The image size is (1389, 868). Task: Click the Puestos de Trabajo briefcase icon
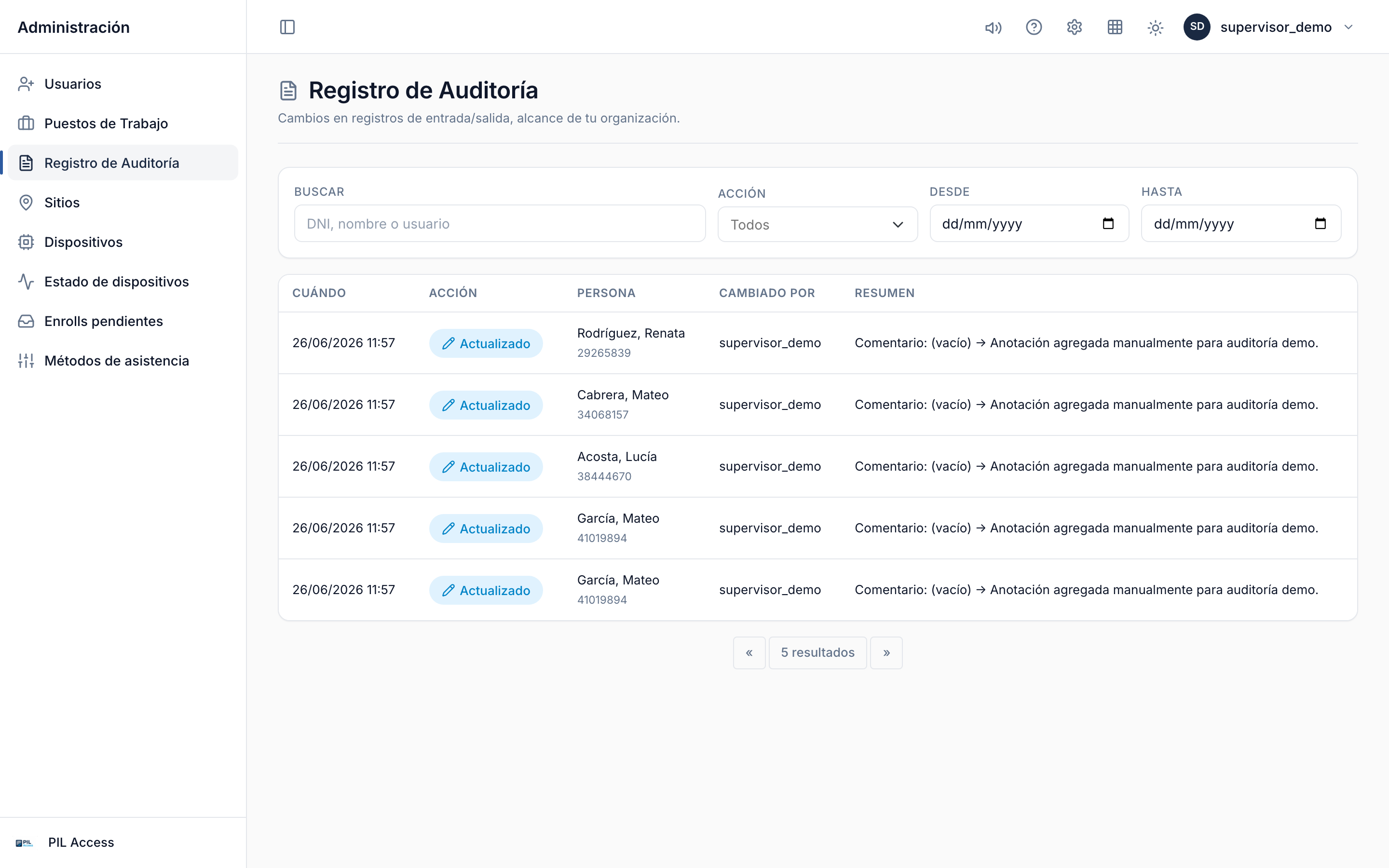tap(26, 123)
